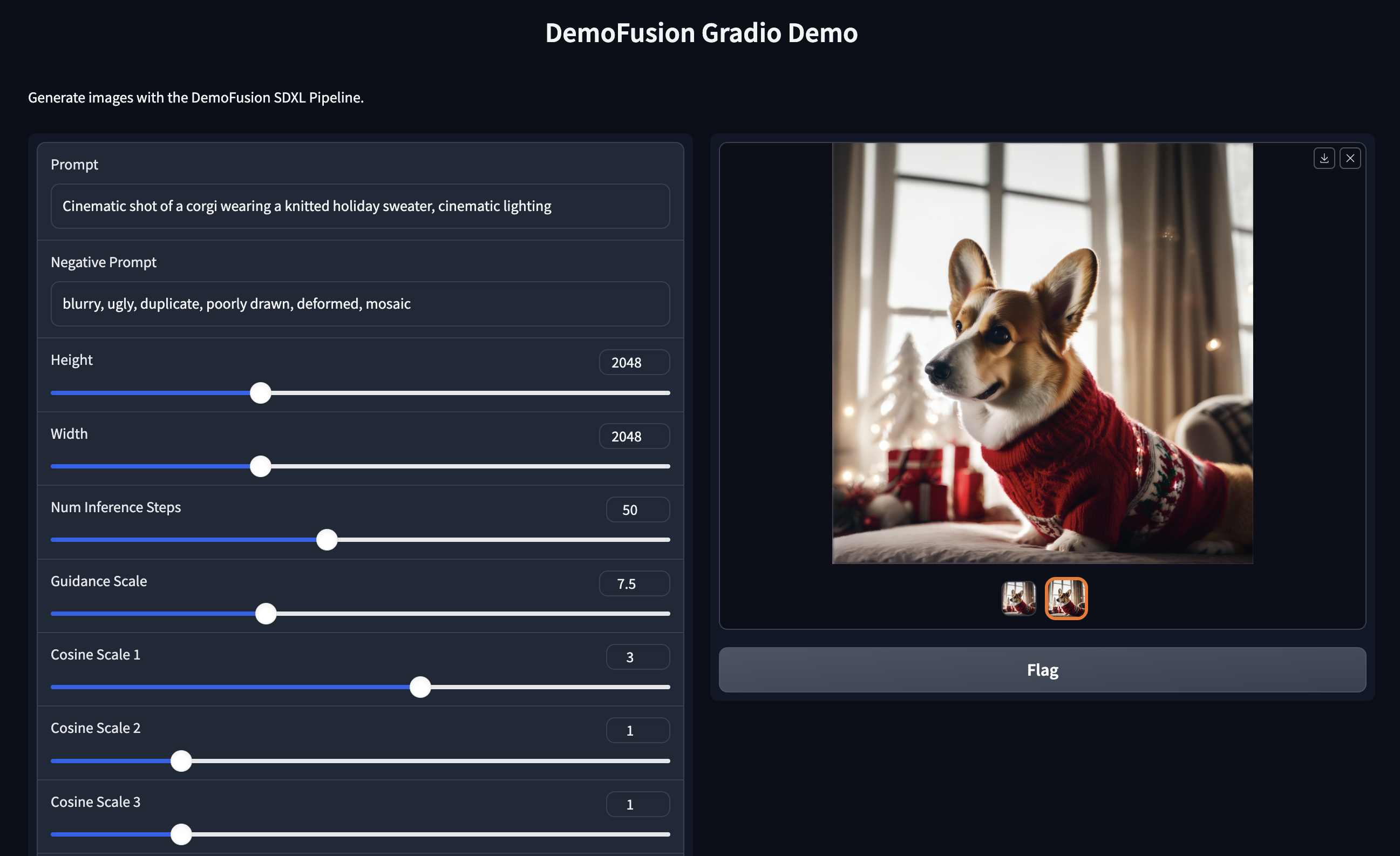Click into the Prompt text field
Screen dimensions: 1400x856
pyautogui.click(x=359, y=206)
